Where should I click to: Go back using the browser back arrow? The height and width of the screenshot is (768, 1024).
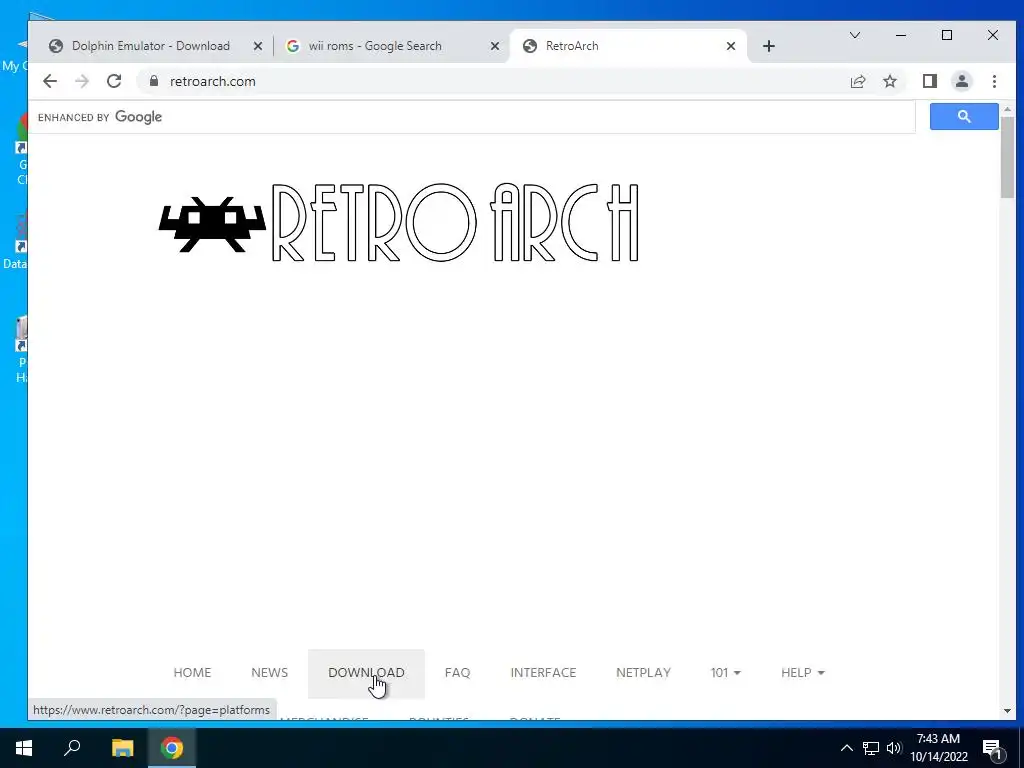[50, 81]
